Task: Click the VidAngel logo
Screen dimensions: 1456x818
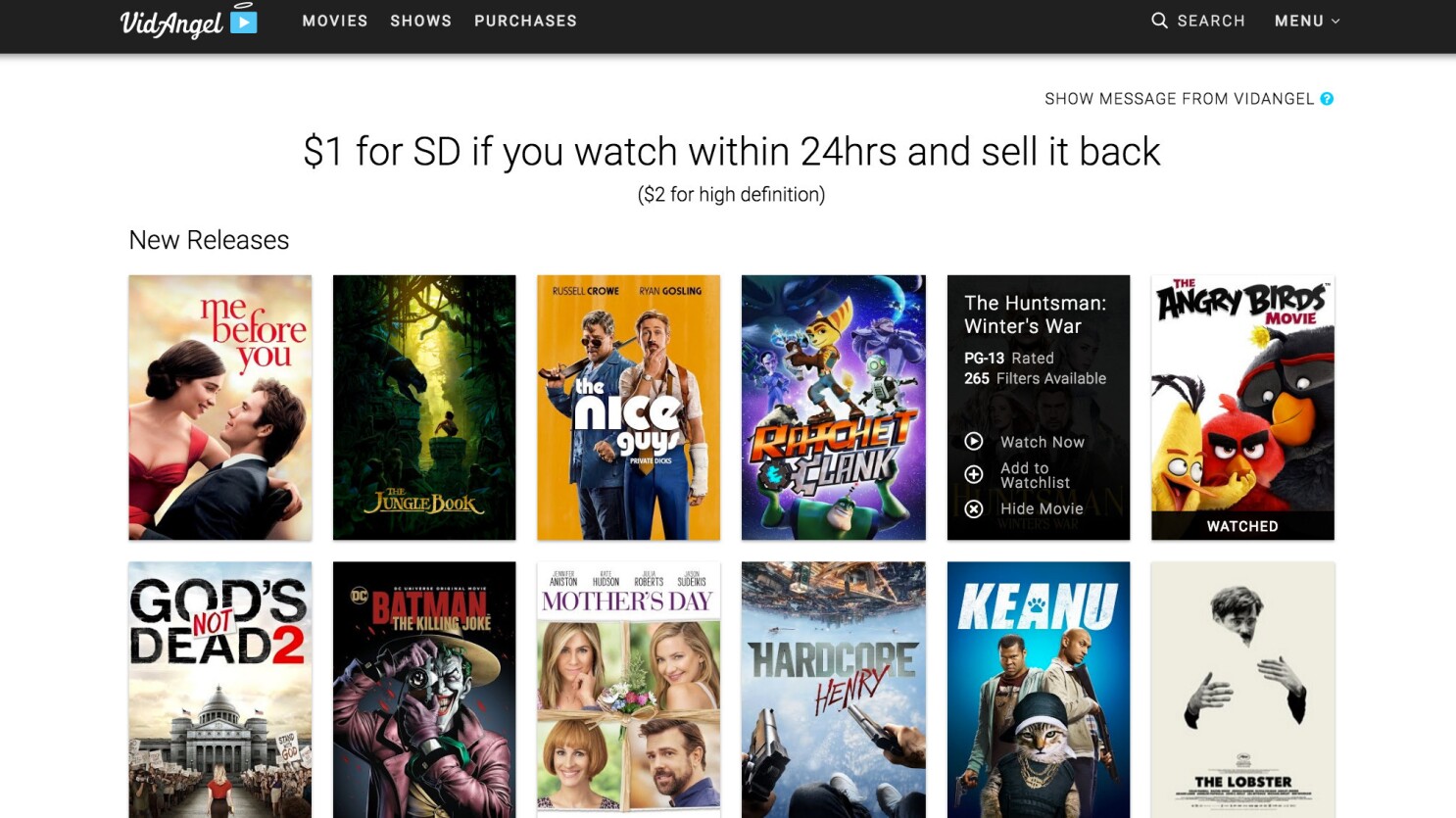Action: click(188, 21)
